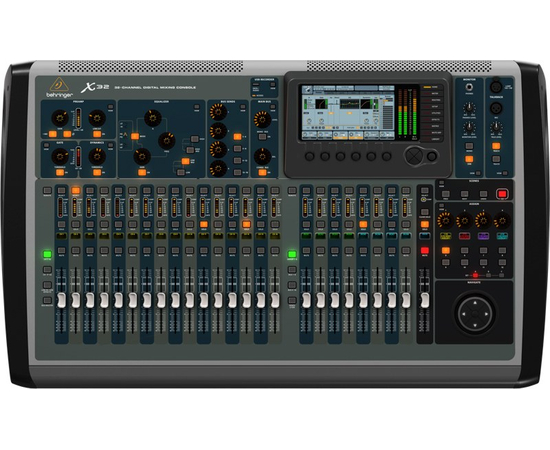Adjust the Equalizer Gain knob
This screenshot has width=550, height=450.
142,156
